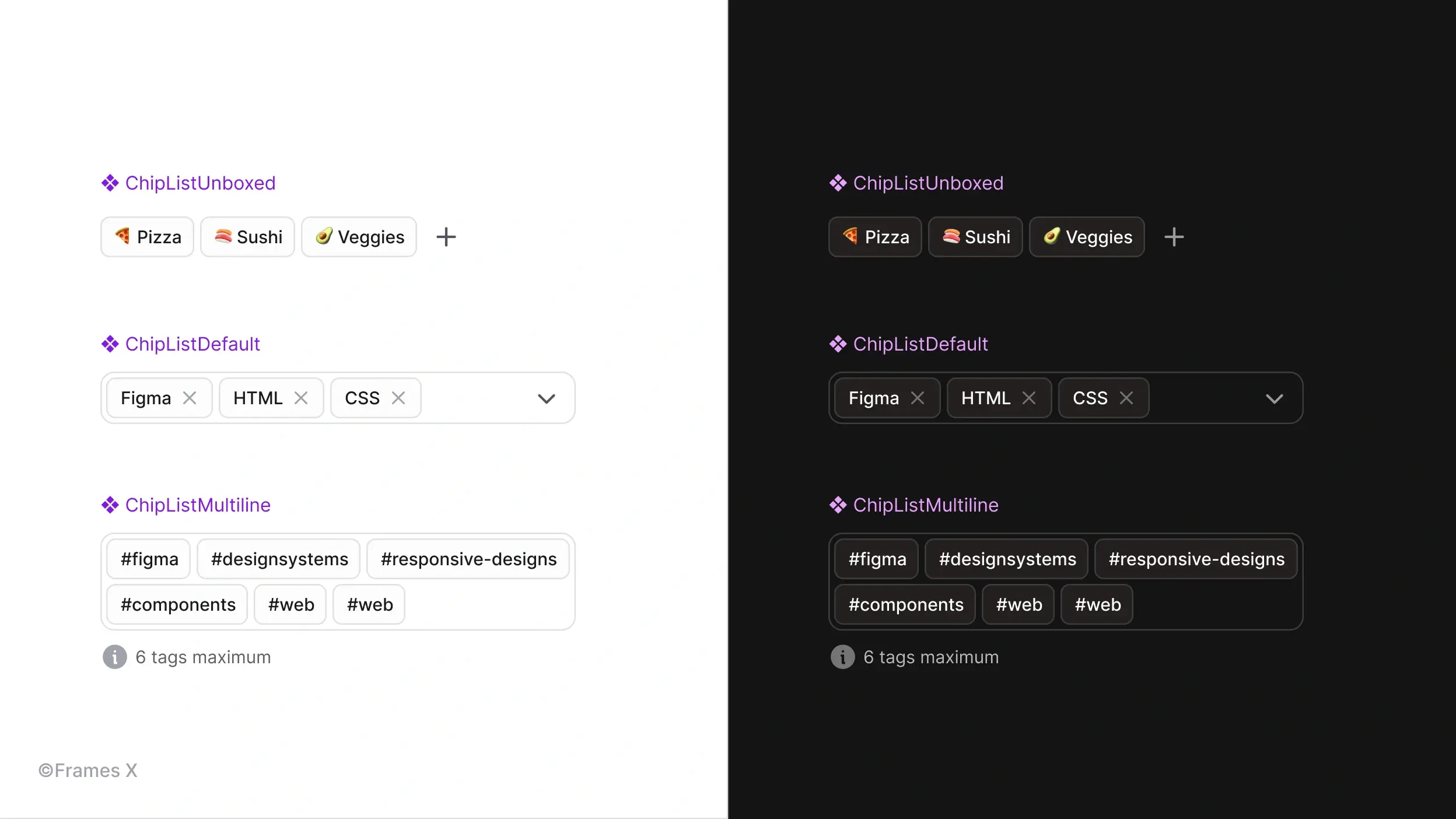1456x819 pixels.
Task: Click the light ChipListUnboxed title text
Action: [x=200, y=183]
